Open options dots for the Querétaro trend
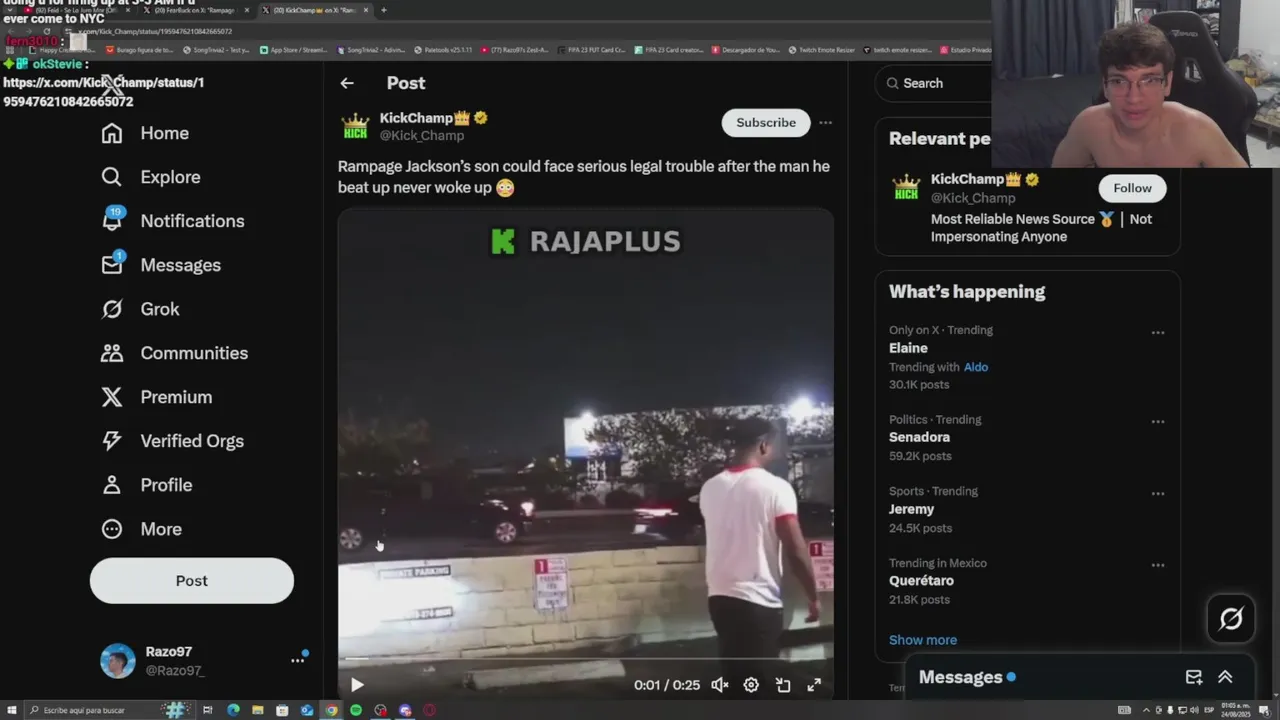The width and height of the screenshot is (1280, 720). 1158,565
